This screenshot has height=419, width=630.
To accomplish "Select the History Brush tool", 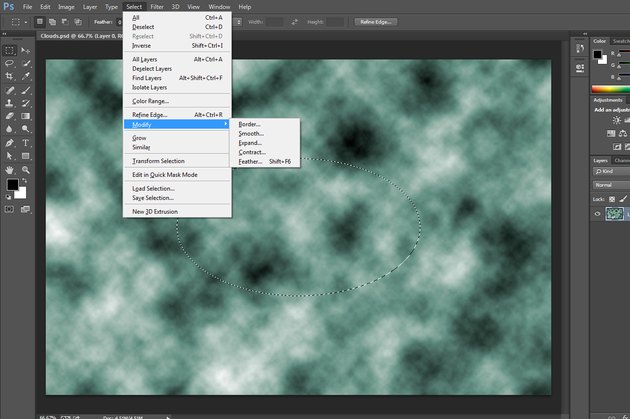I will [25, 103].
